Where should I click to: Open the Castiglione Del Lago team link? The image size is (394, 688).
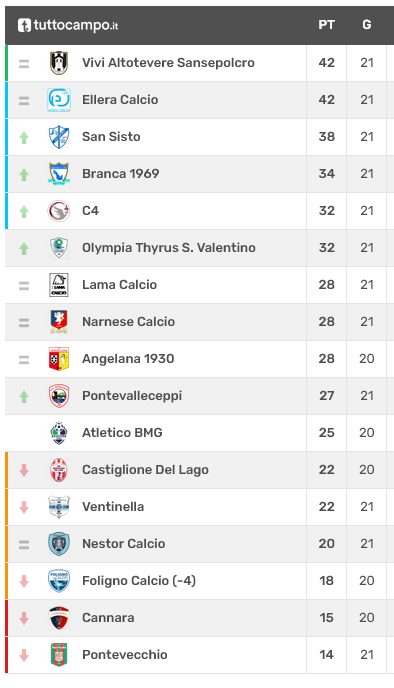pyautogui.click(x=145, y=470)
